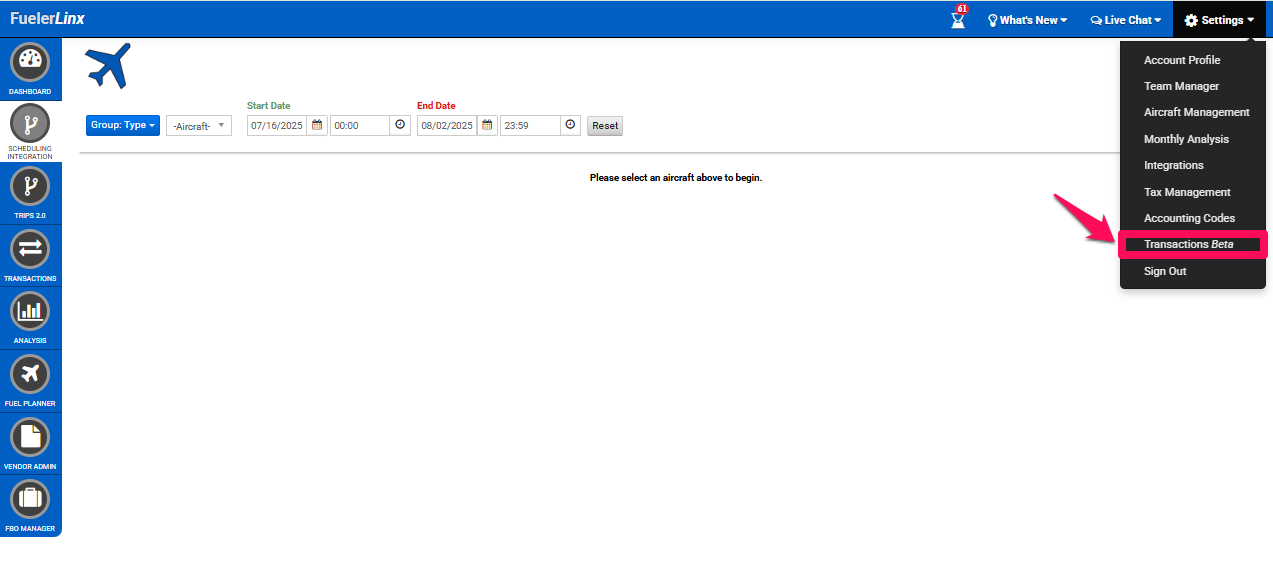The width and height of the screenshot is (1273, 584).
Task: Open the What's New dropdown
Action: pos(1027,20)
